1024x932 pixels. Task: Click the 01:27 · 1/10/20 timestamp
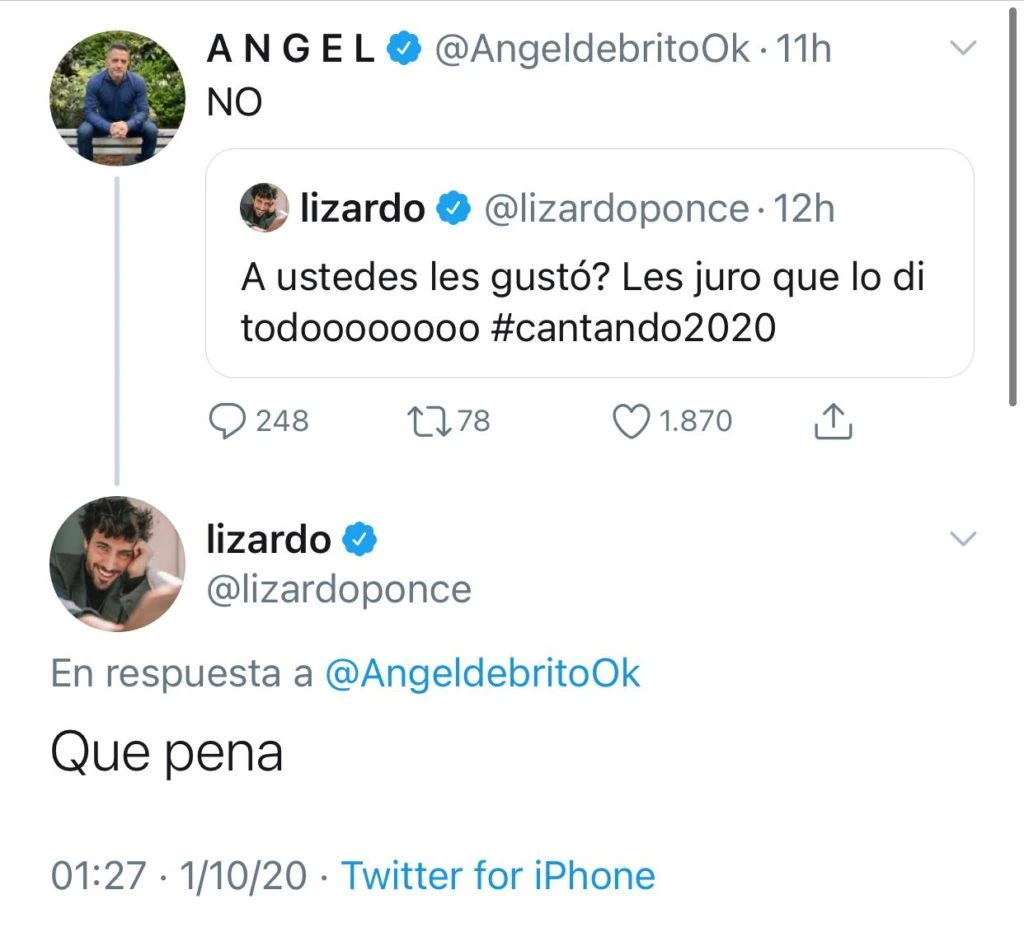(x=179, y=876)
